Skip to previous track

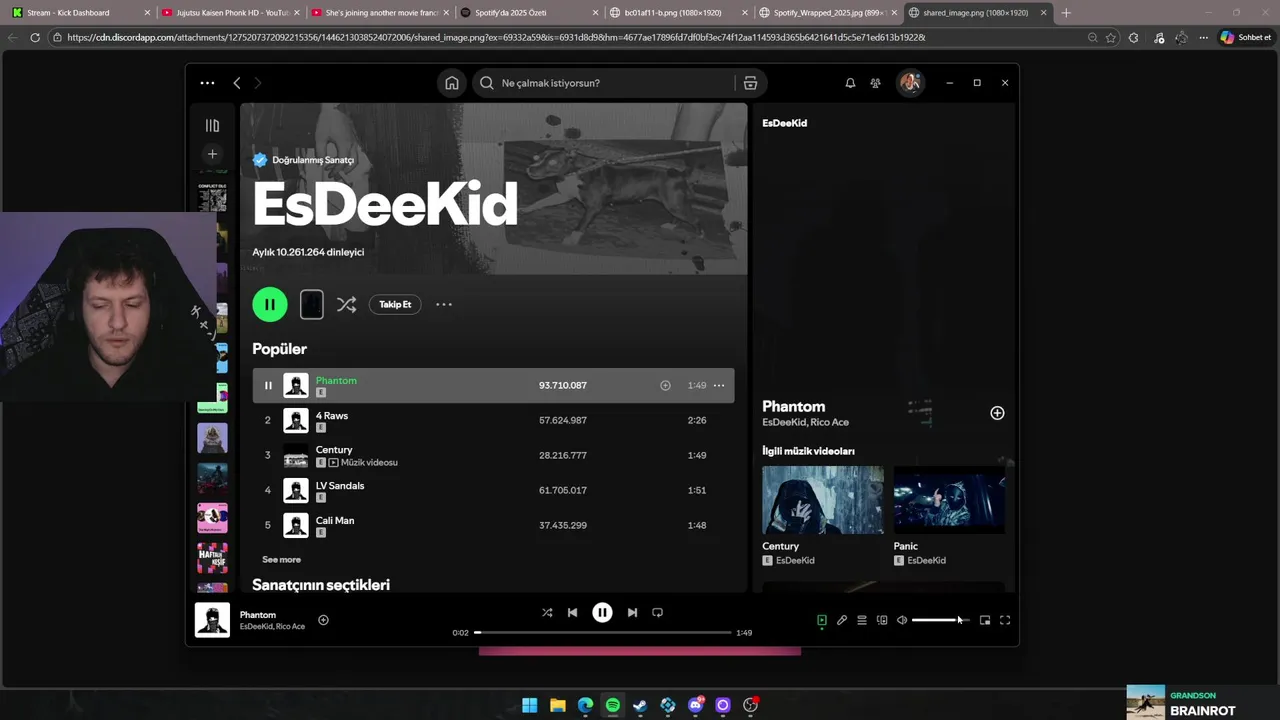572,613
